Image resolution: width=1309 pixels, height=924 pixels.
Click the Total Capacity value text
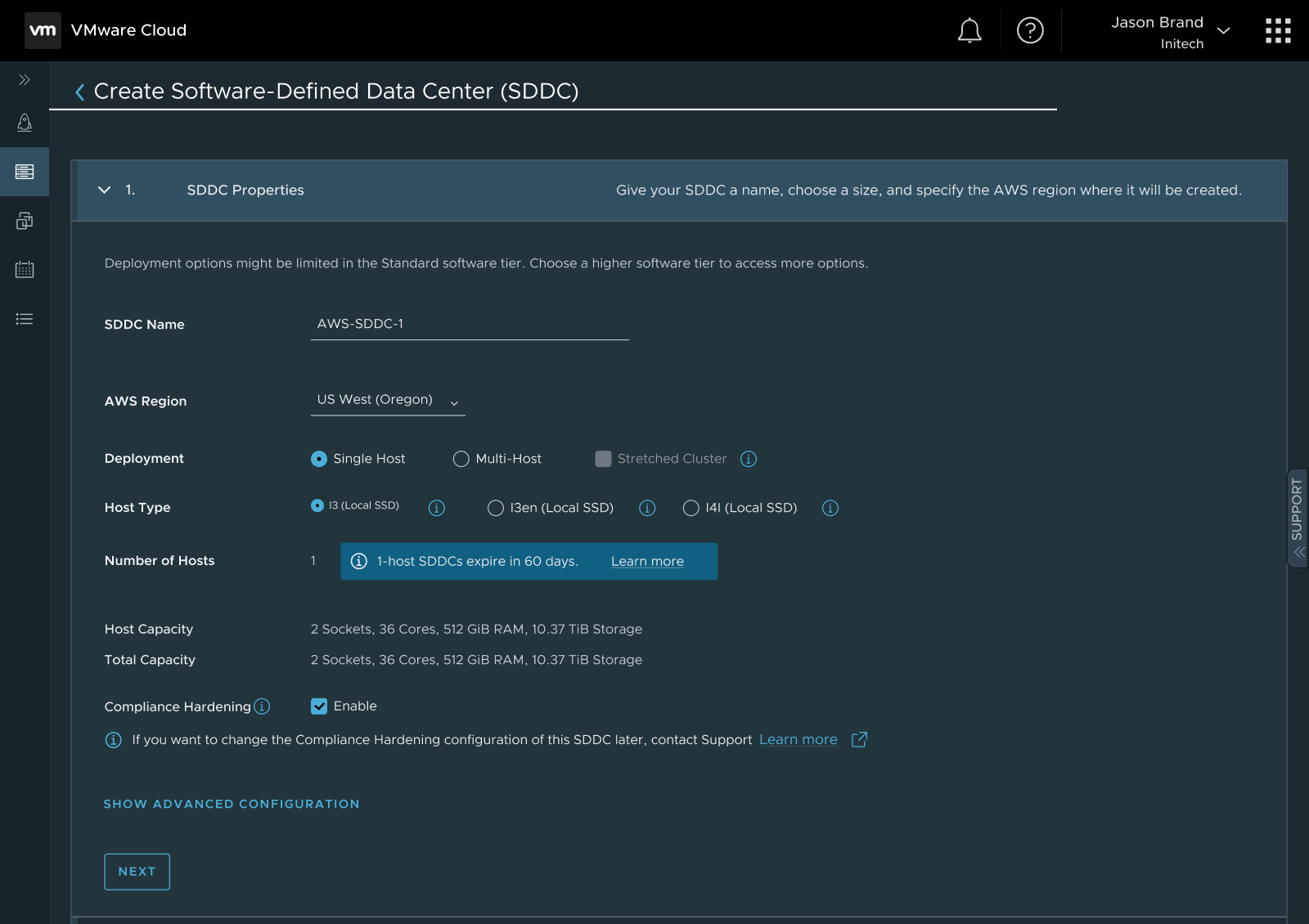[x=476, y=660]
